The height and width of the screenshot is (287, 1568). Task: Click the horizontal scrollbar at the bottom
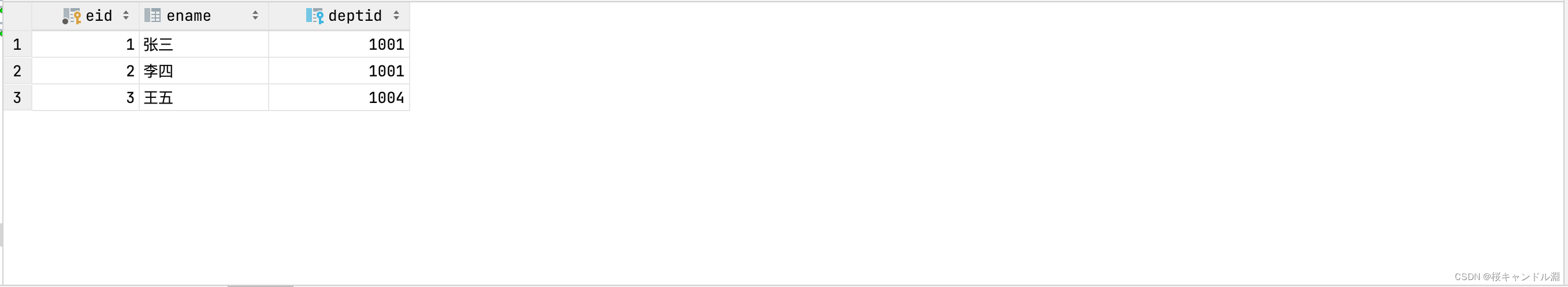[261, 286]
